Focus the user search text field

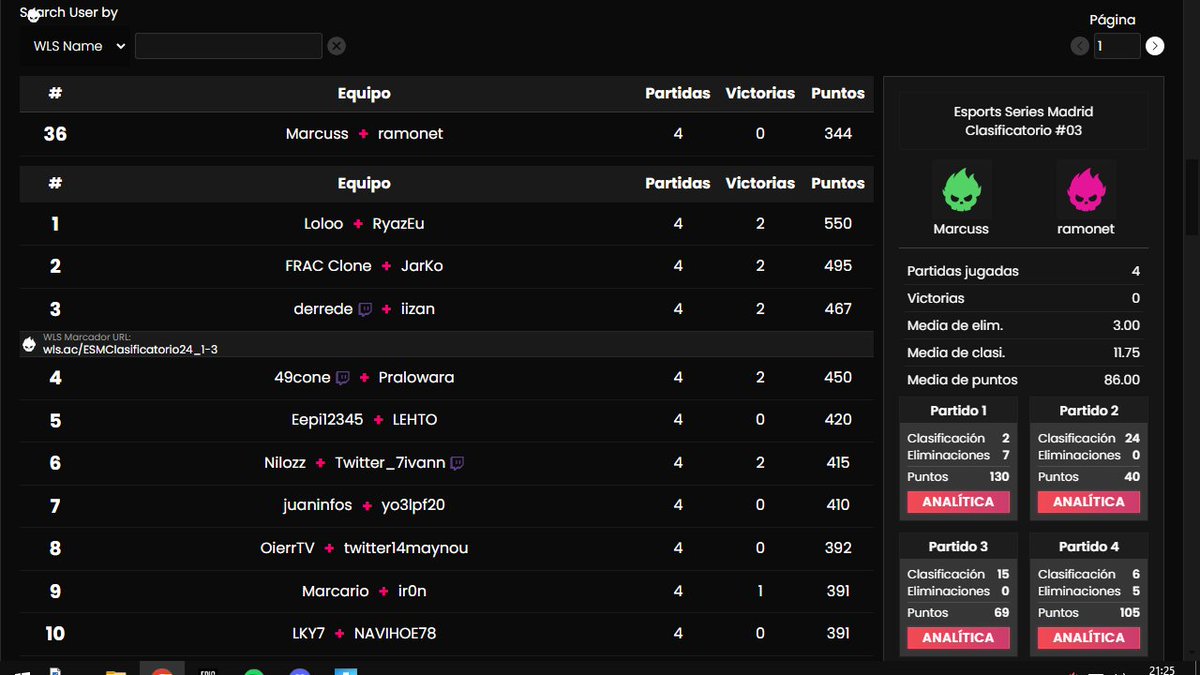228,46
